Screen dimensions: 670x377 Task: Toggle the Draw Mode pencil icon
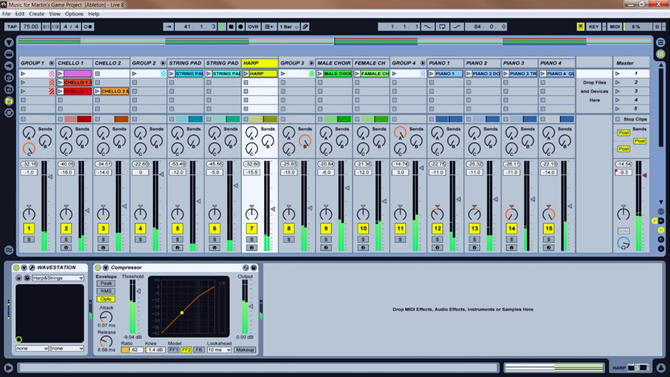305,27
